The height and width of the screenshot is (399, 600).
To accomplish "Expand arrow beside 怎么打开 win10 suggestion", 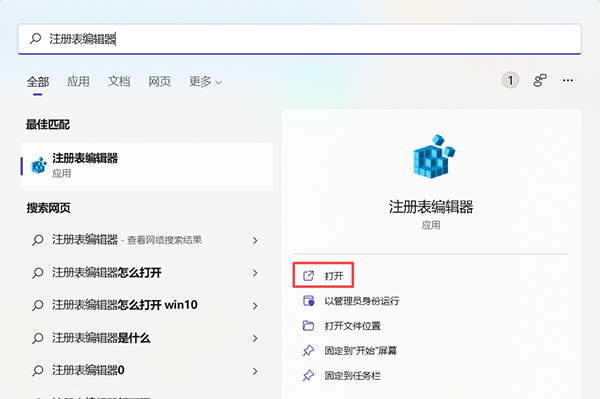I will click(255, 306).
